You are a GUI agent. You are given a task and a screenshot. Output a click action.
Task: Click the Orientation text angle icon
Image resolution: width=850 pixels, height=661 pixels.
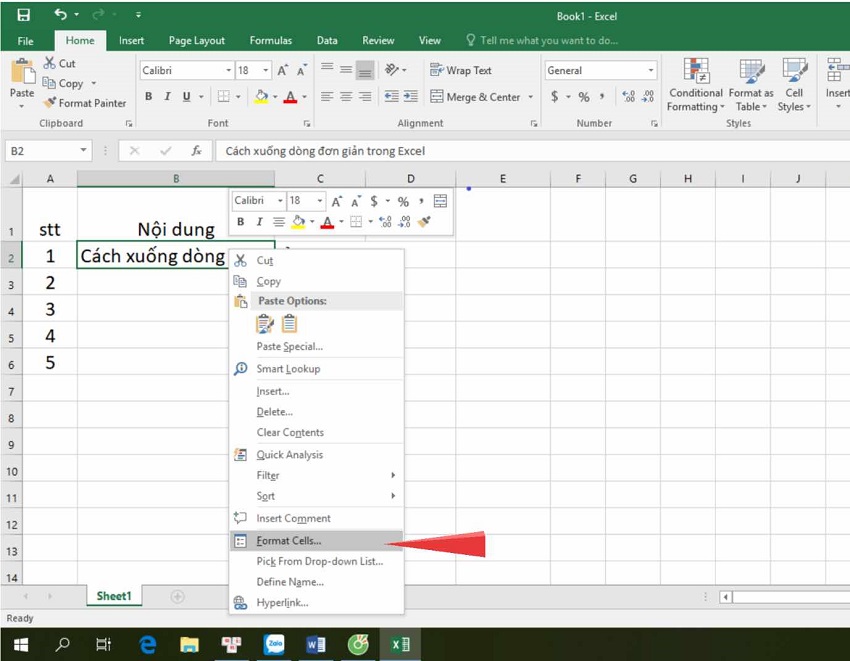pos(392,69)
